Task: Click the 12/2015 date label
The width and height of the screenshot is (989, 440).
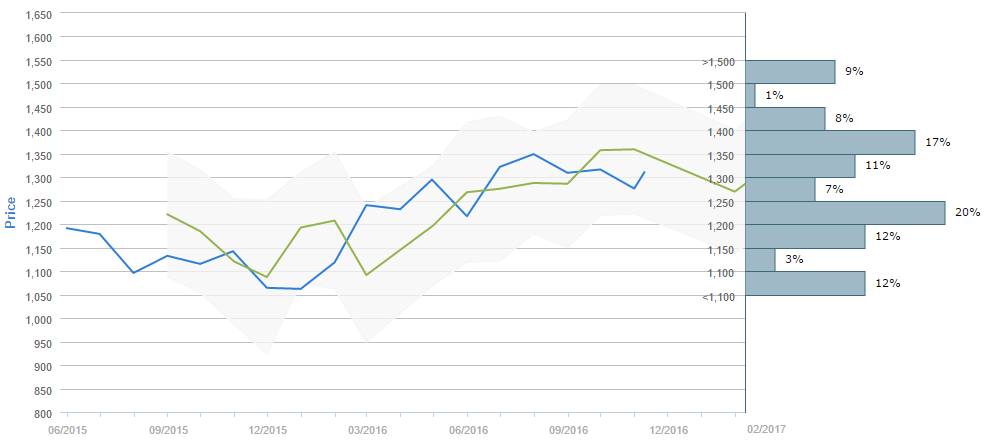Action: pos(268,429)
